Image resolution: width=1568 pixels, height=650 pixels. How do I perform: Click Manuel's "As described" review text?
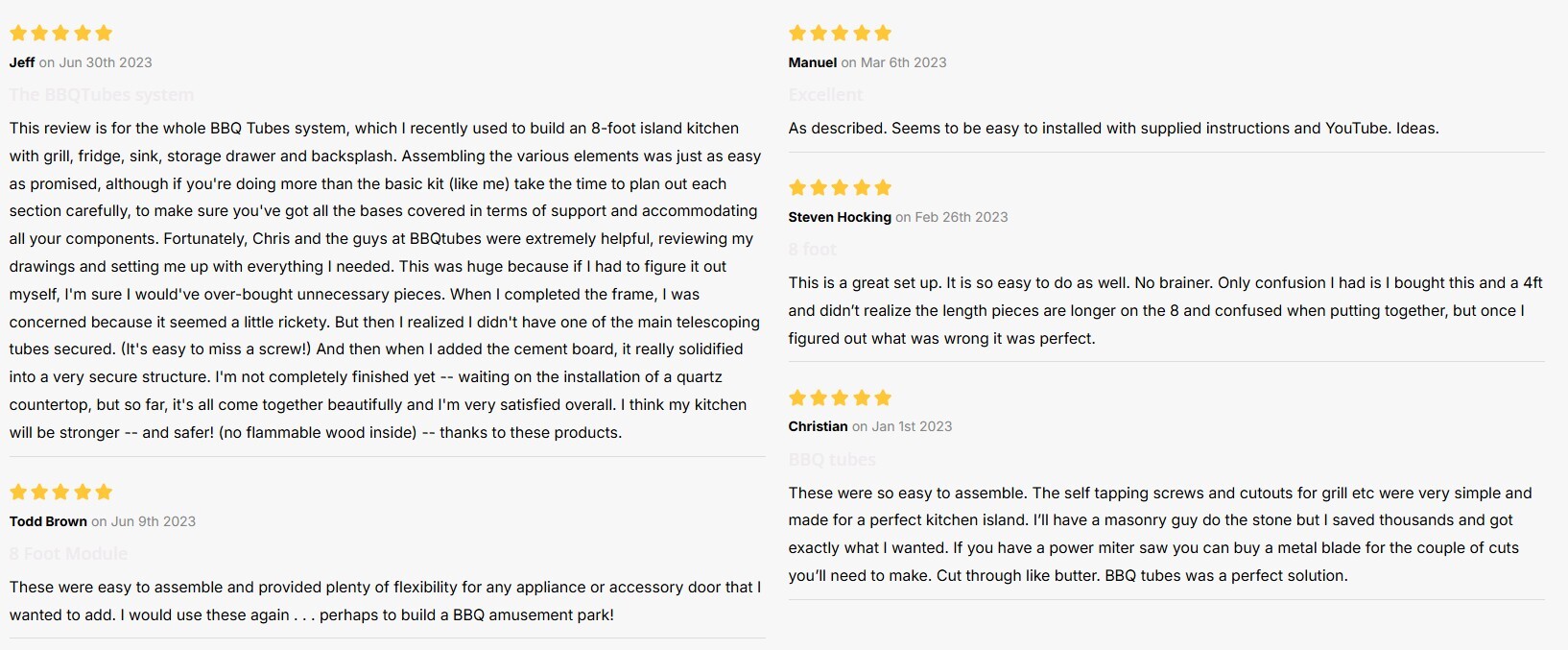click(1113, 129)
